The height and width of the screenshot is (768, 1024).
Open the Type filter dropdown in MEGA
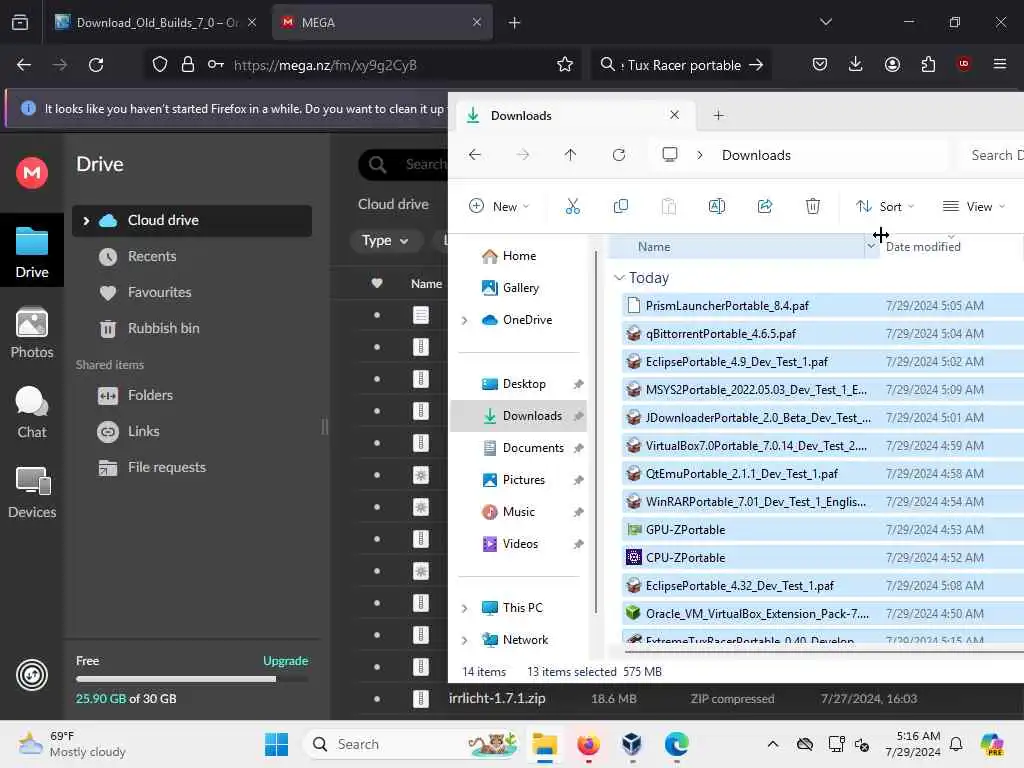coord(385,240)
